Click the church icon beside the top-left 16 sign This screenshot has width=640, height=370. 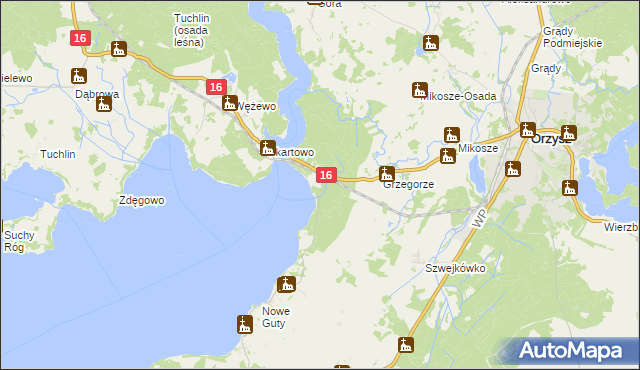[119, 49]
